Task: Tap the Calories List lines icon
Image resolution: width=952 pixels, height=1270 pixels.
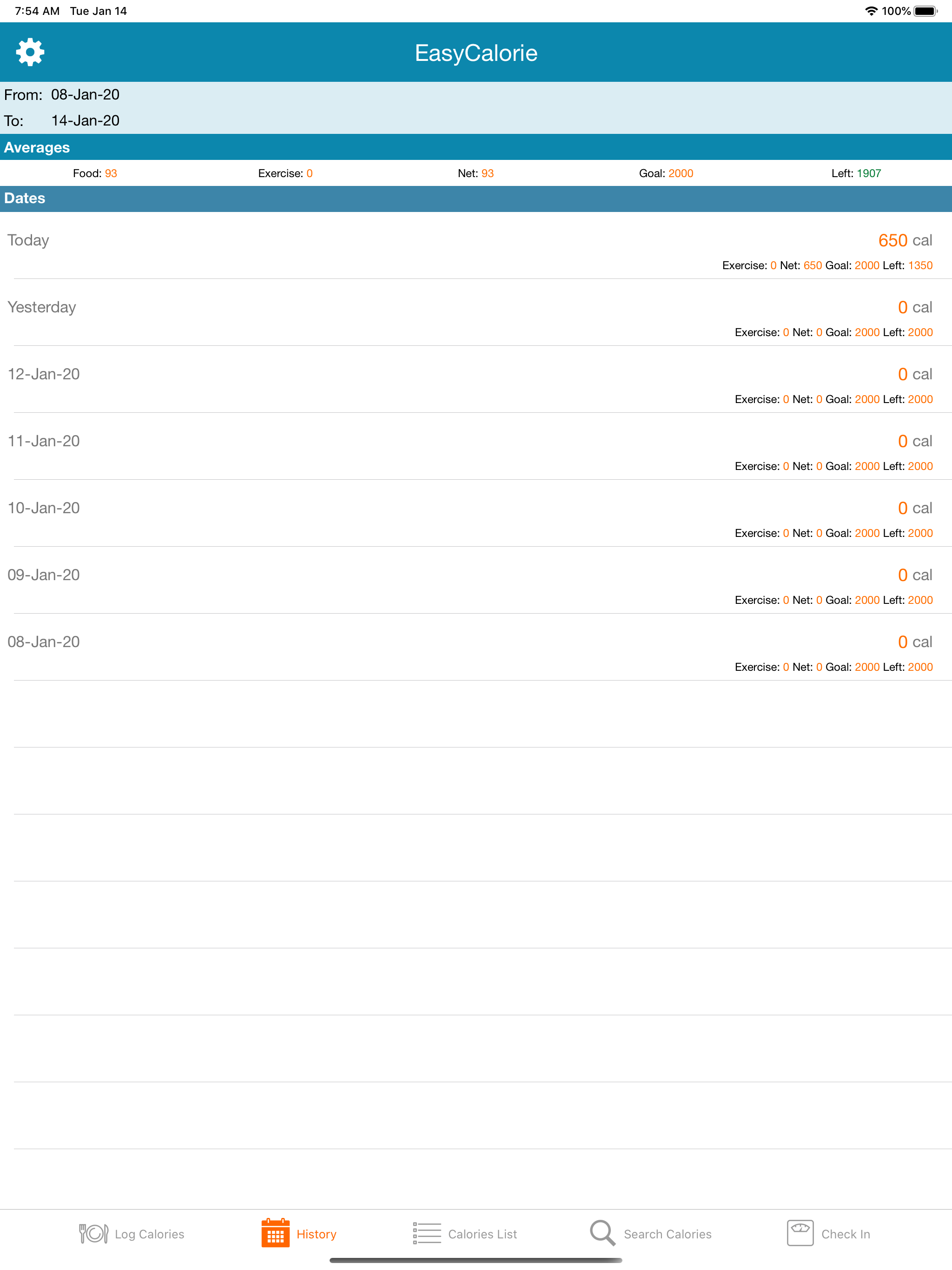Action: click(427, 1233)
